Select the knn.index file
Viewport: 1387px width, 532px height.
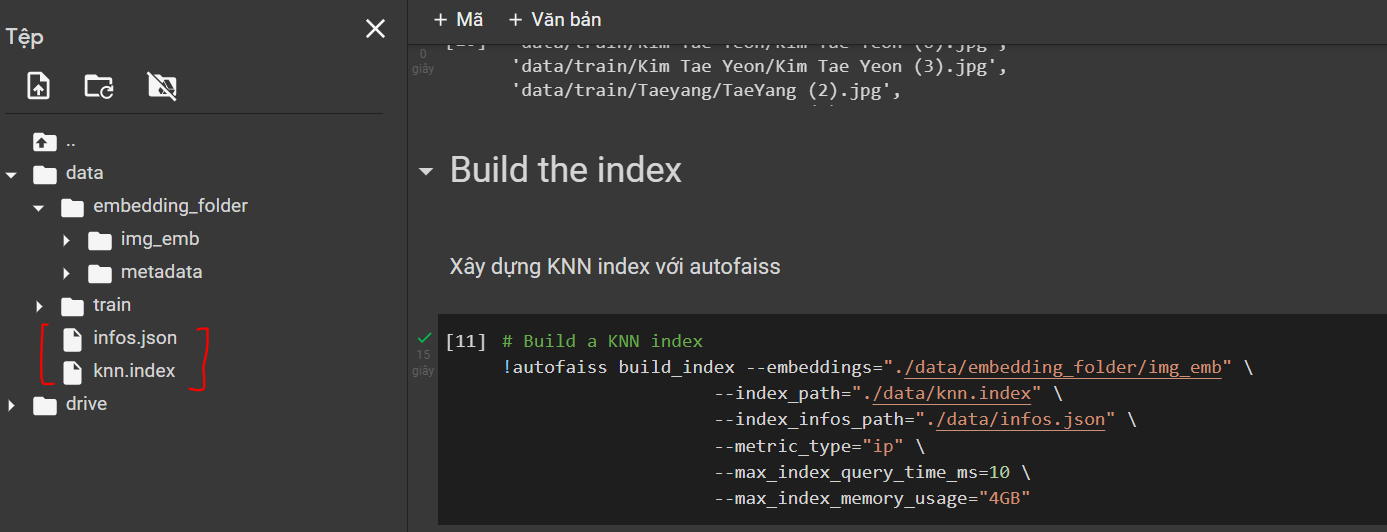(134, 371)
